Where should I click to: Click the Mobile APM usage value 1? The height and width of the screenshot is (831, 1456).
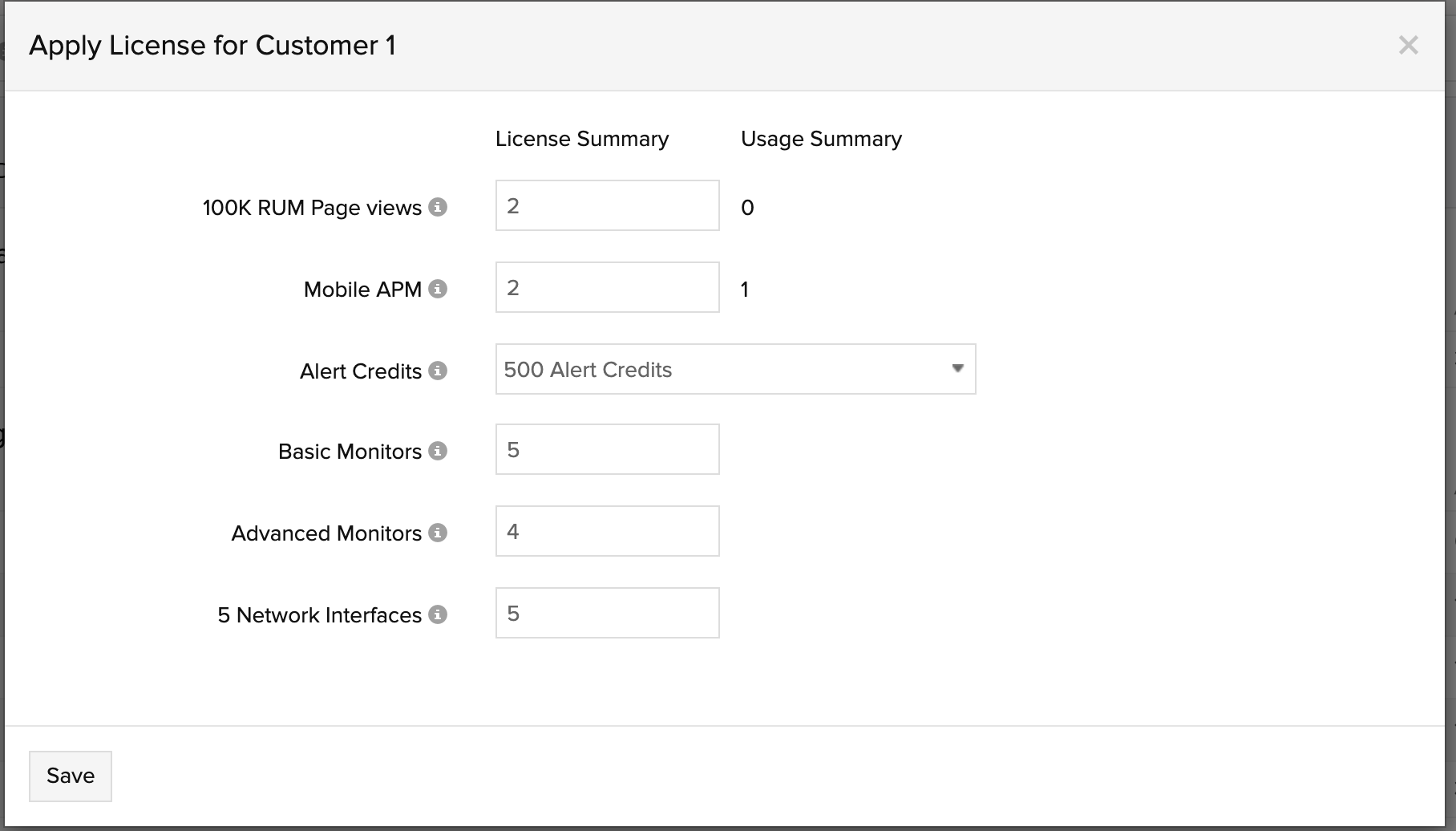click(x=745, y=290)
